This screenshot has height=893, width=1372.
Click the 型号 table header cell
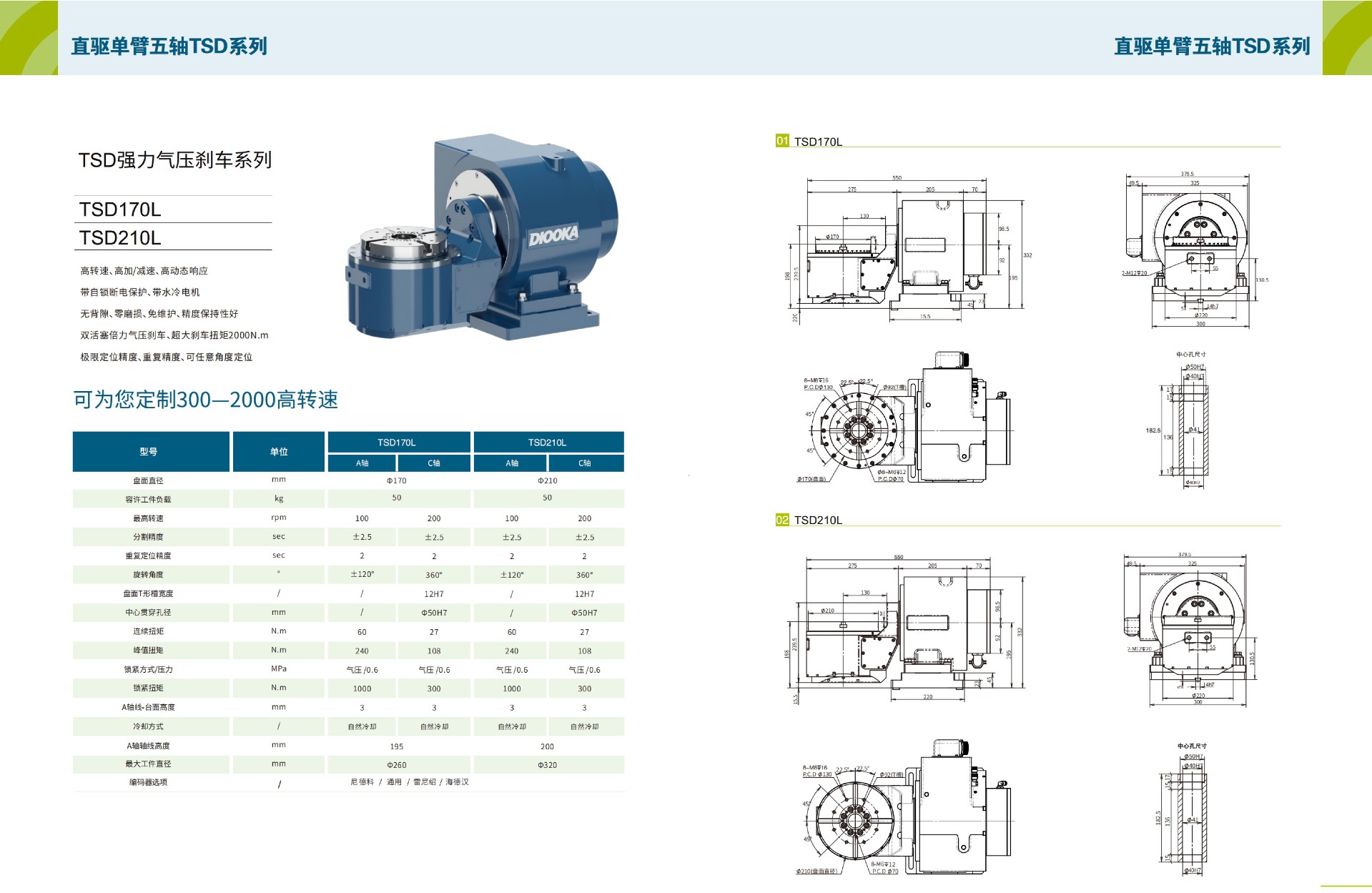click(151, 452)
